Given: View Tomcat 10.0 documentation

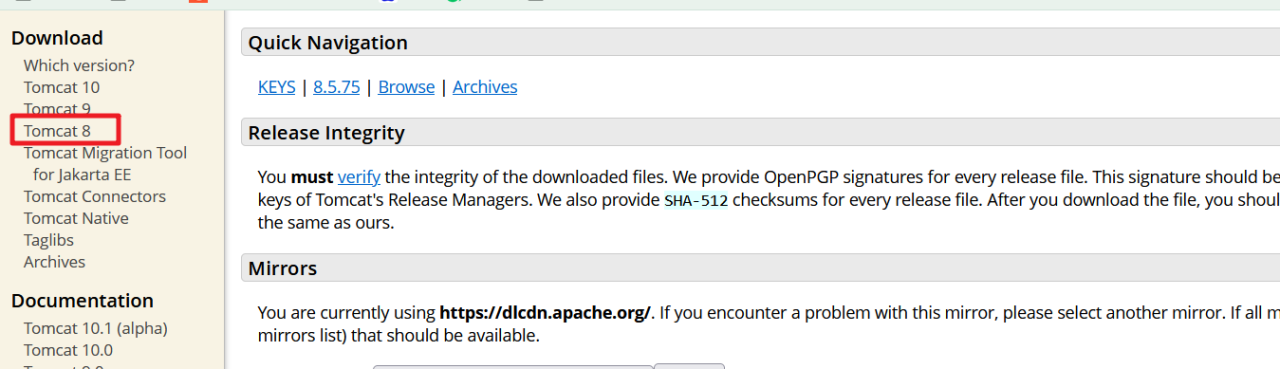Looking at the screenshot, I should click(x=68, y=350).
